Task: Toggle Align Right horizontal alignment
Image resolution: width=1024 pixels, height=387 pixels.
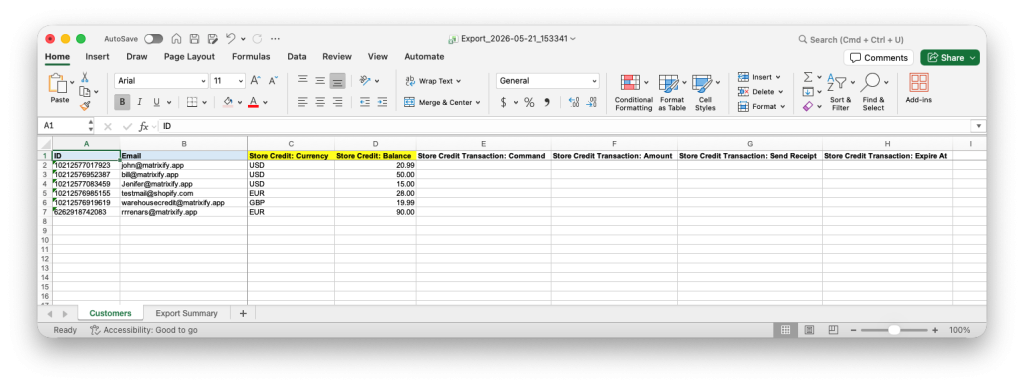Action: (337, 102)
